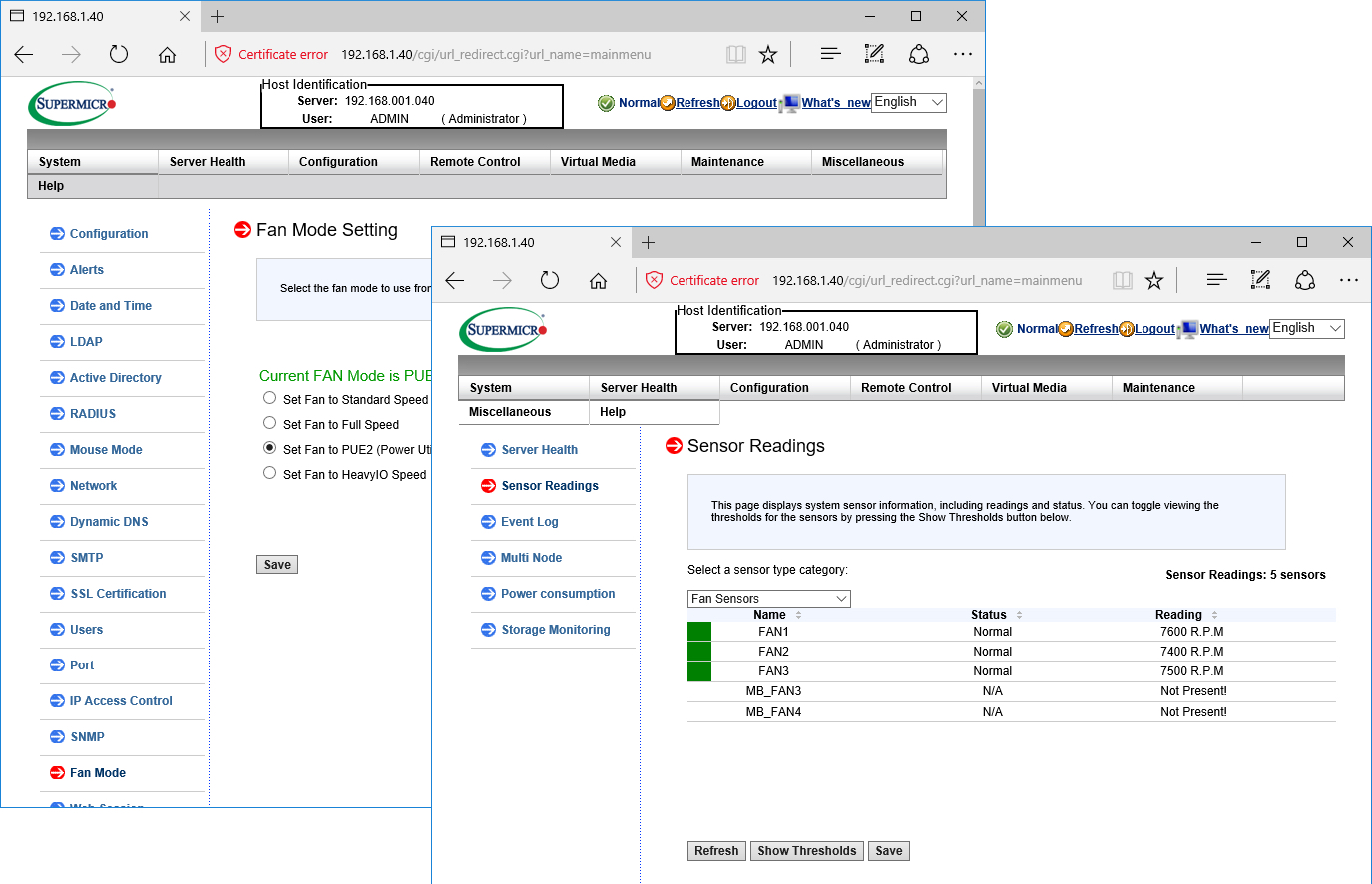Screen dimensions: 1372x884
Task: Go to the home page in the front browser
Action: point(598,281)
